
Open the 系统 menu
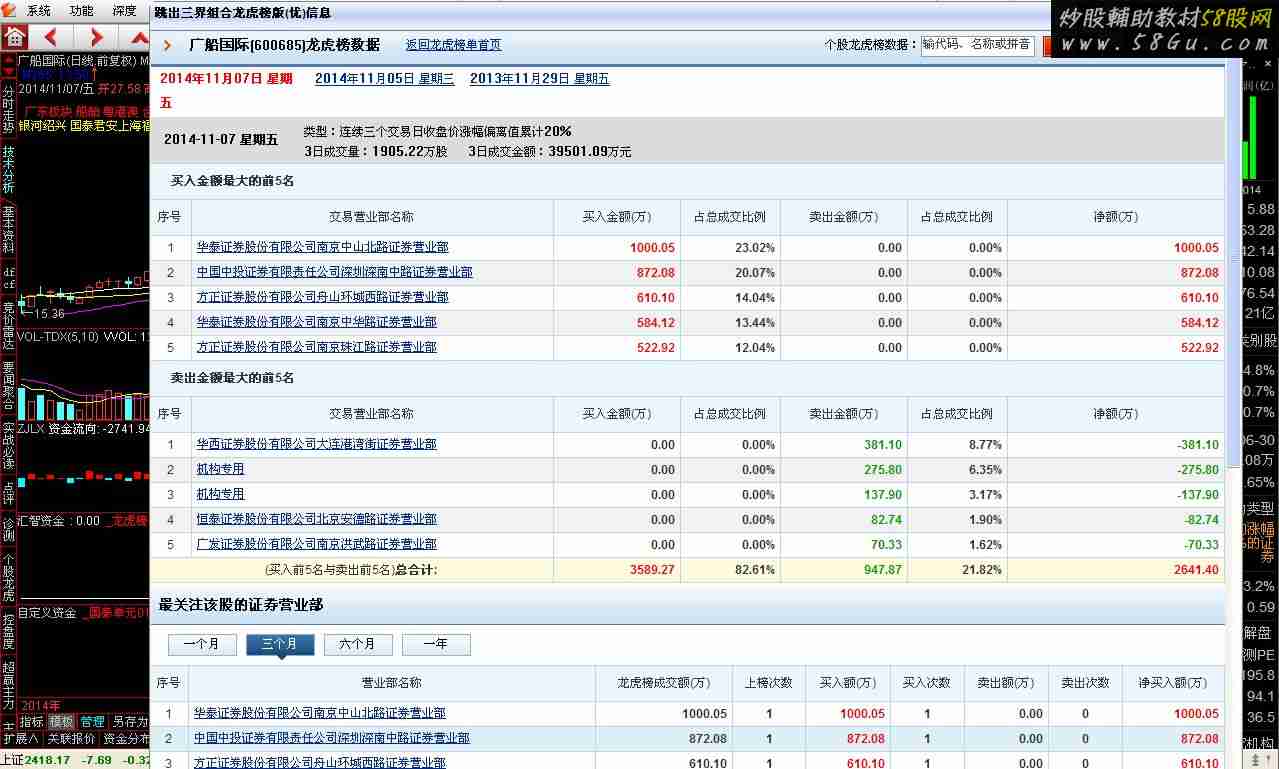point(38,11)
